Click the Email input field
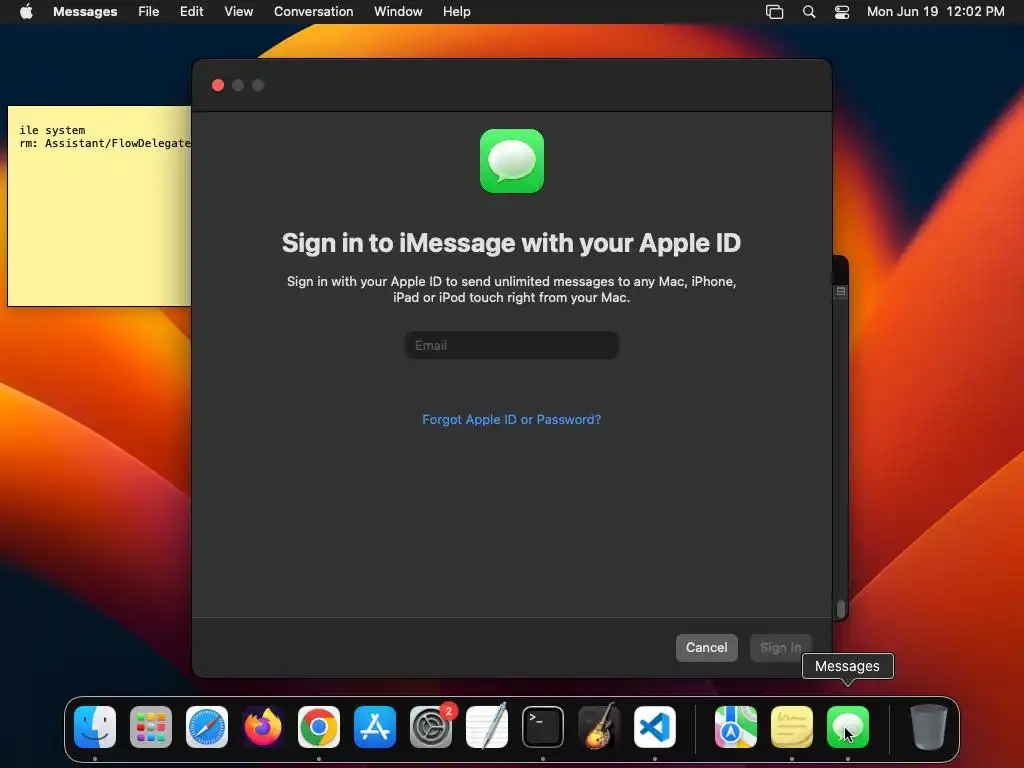 [x=511, y=345]
